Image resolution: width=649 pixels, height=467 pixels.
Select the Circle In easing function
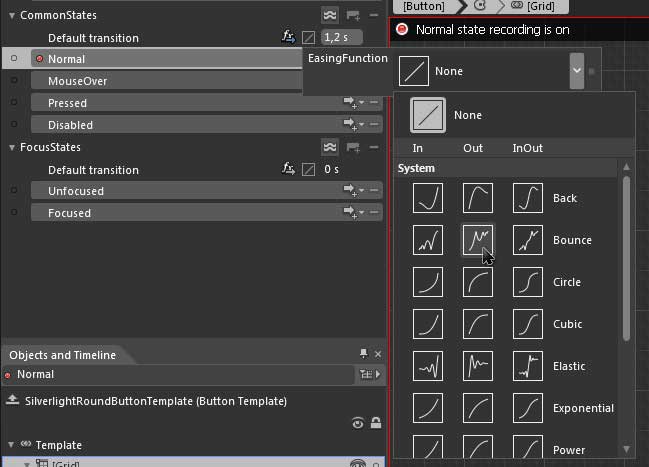point(428,282)
